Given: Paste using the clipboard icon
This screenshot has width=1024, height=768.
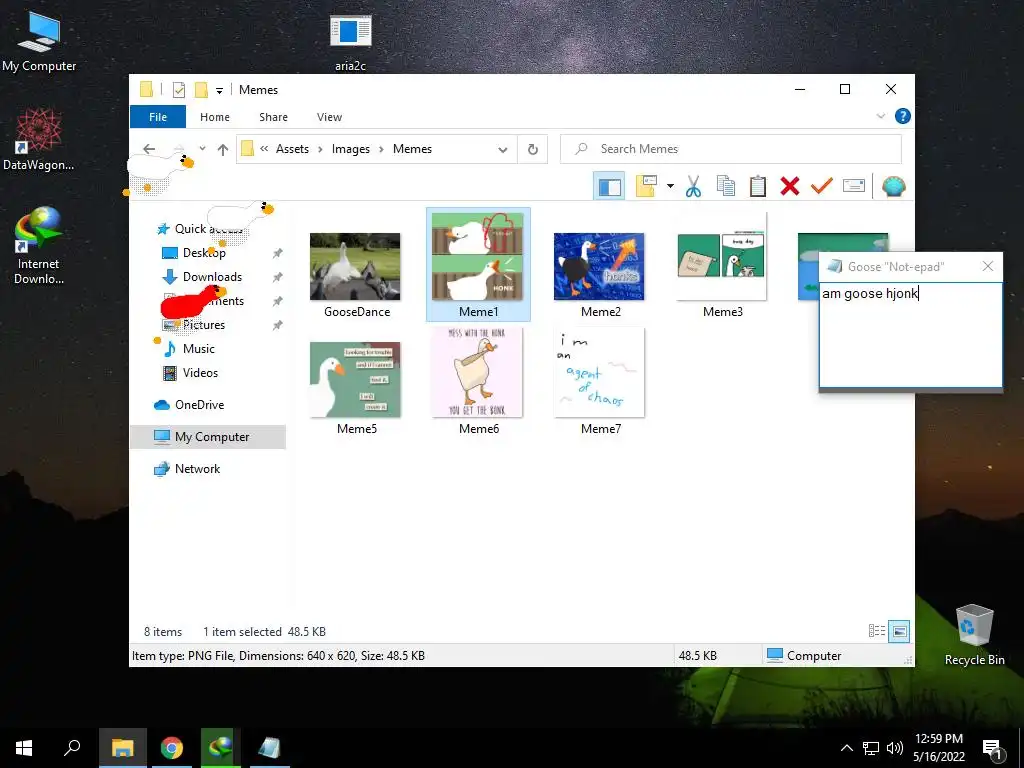Looking at the screenshot, I should tap(758, 186).
